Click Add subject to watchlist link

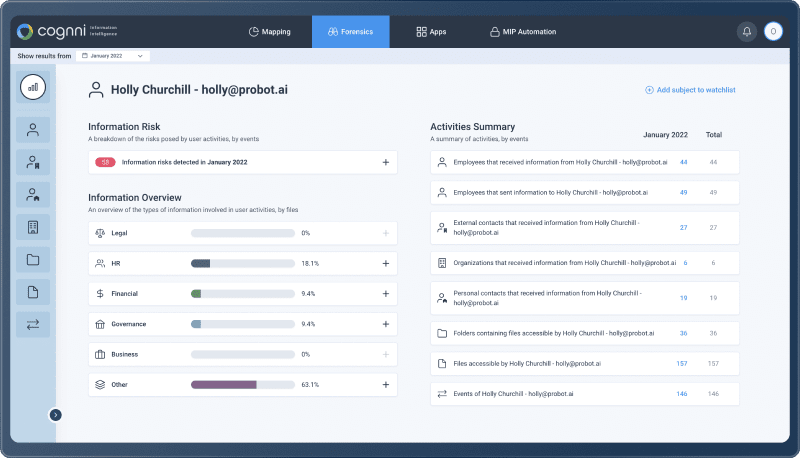tap(690, 90)
